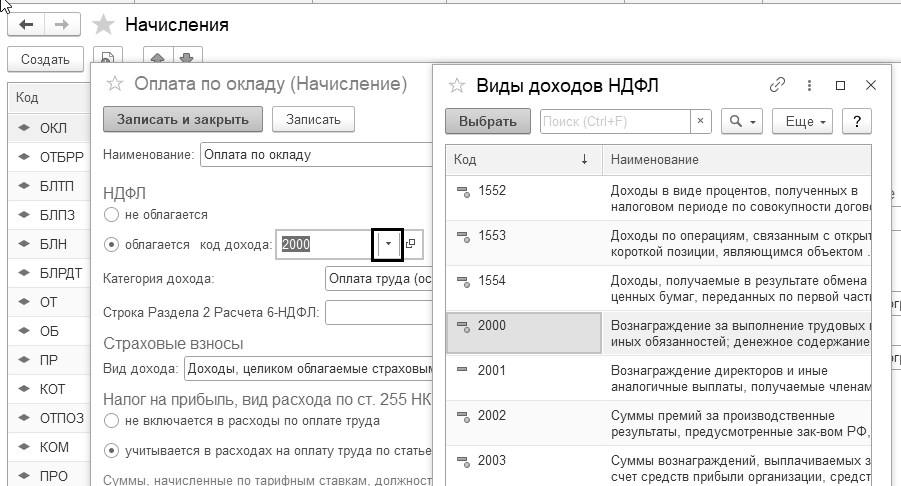Click the forward navigation arrow
This screenshot has width=901, height=486.
[61, 25]
